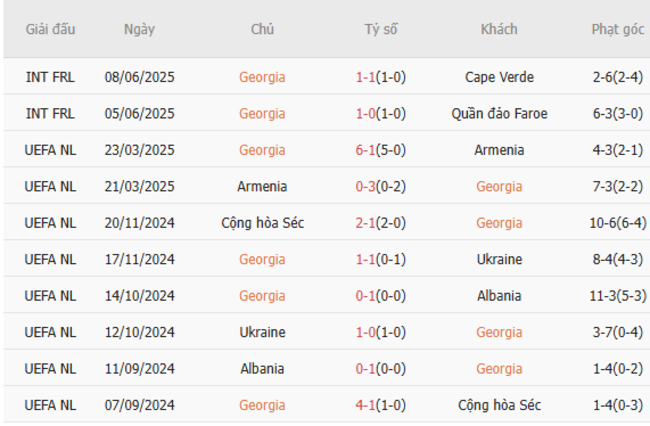Select the Tỷ số column header
Viewport: 650px width, 426px height.
(380, 29)
